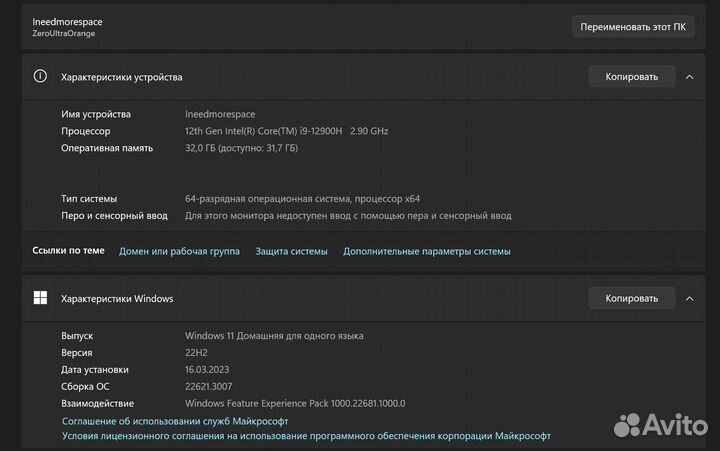The width and height of the screenshot is (720, 451).
Task: Click install date value 16.03.2023
Action: [207, 370]
